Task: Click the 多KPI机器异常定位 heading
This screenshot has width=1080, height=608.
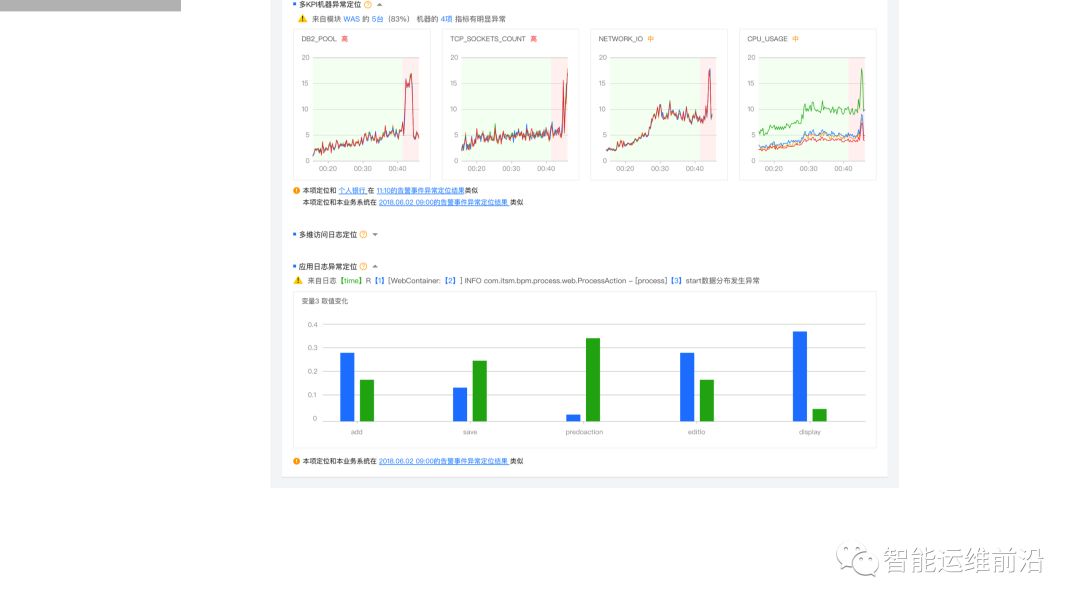Action: 330,4
